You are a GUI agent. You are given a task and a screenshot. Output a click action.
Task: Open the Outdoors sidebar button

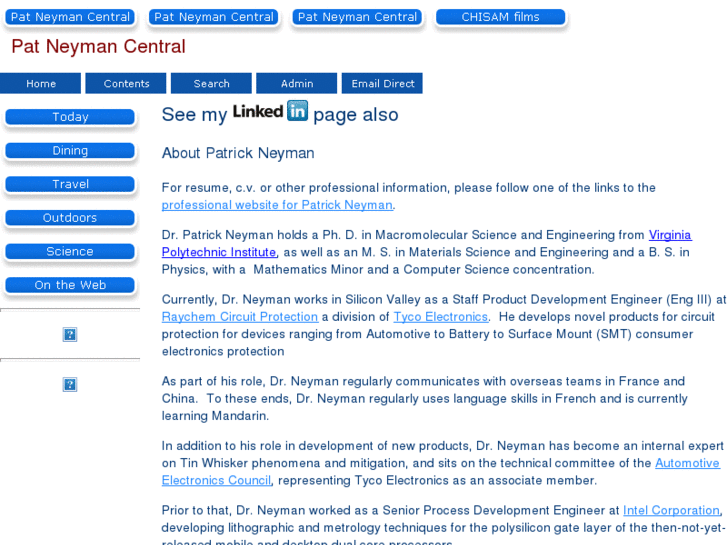click(x=70, y=218)
